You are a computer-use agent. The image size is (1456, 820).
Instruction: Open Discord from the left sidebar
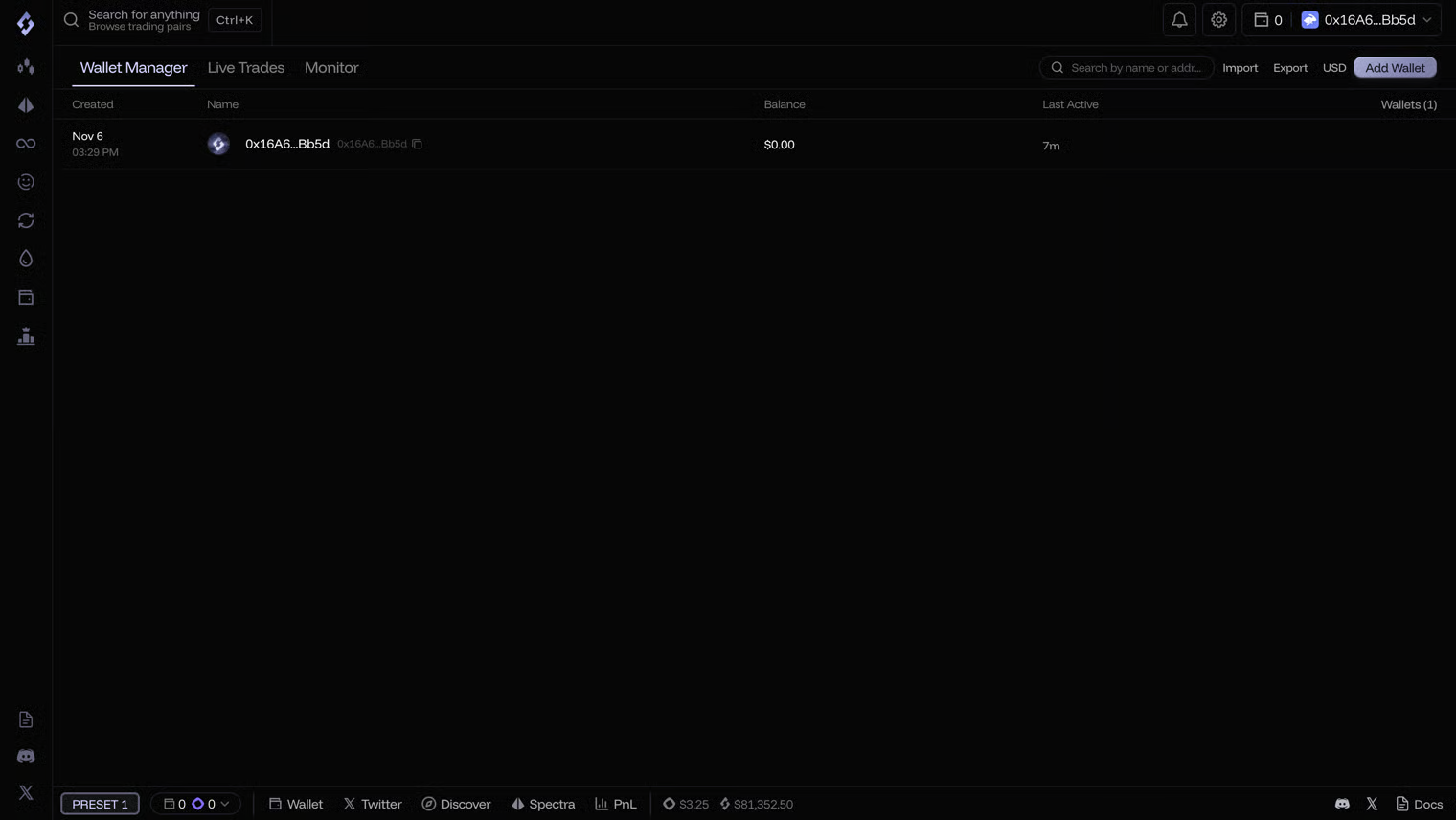(x=26, y=756)
